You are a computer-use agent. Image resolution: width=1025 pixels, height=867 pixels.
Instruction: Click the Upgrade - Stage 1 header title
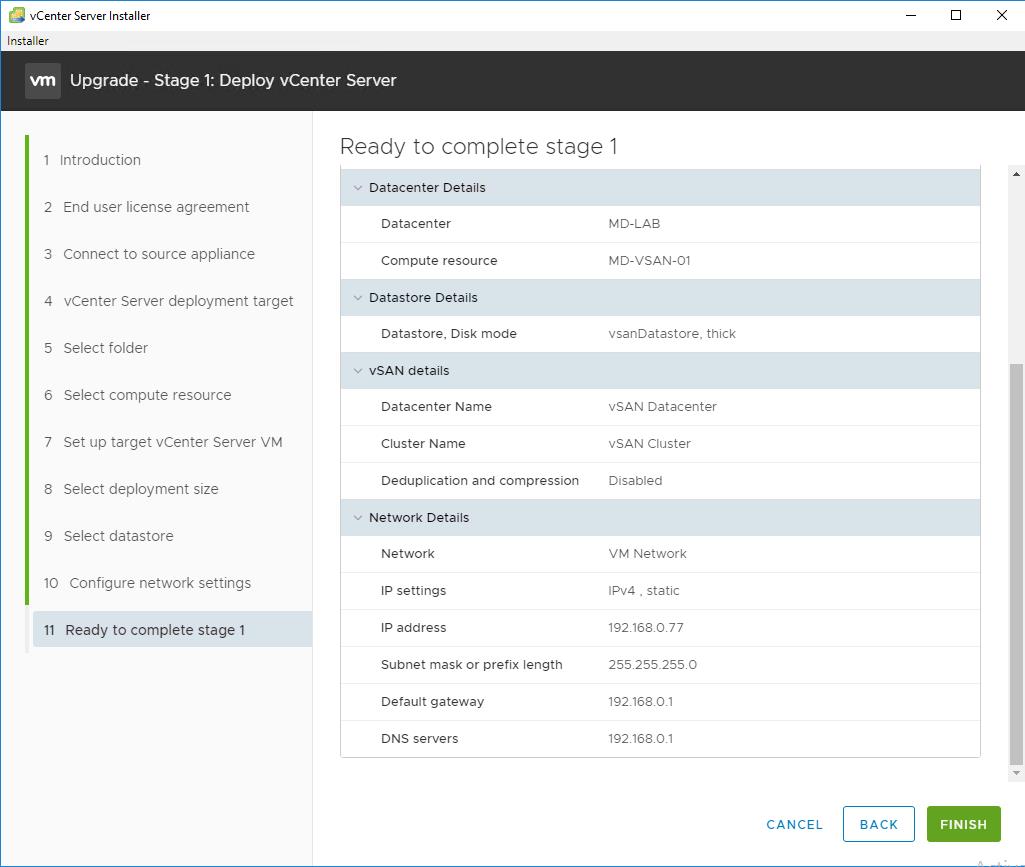[233, 80]
